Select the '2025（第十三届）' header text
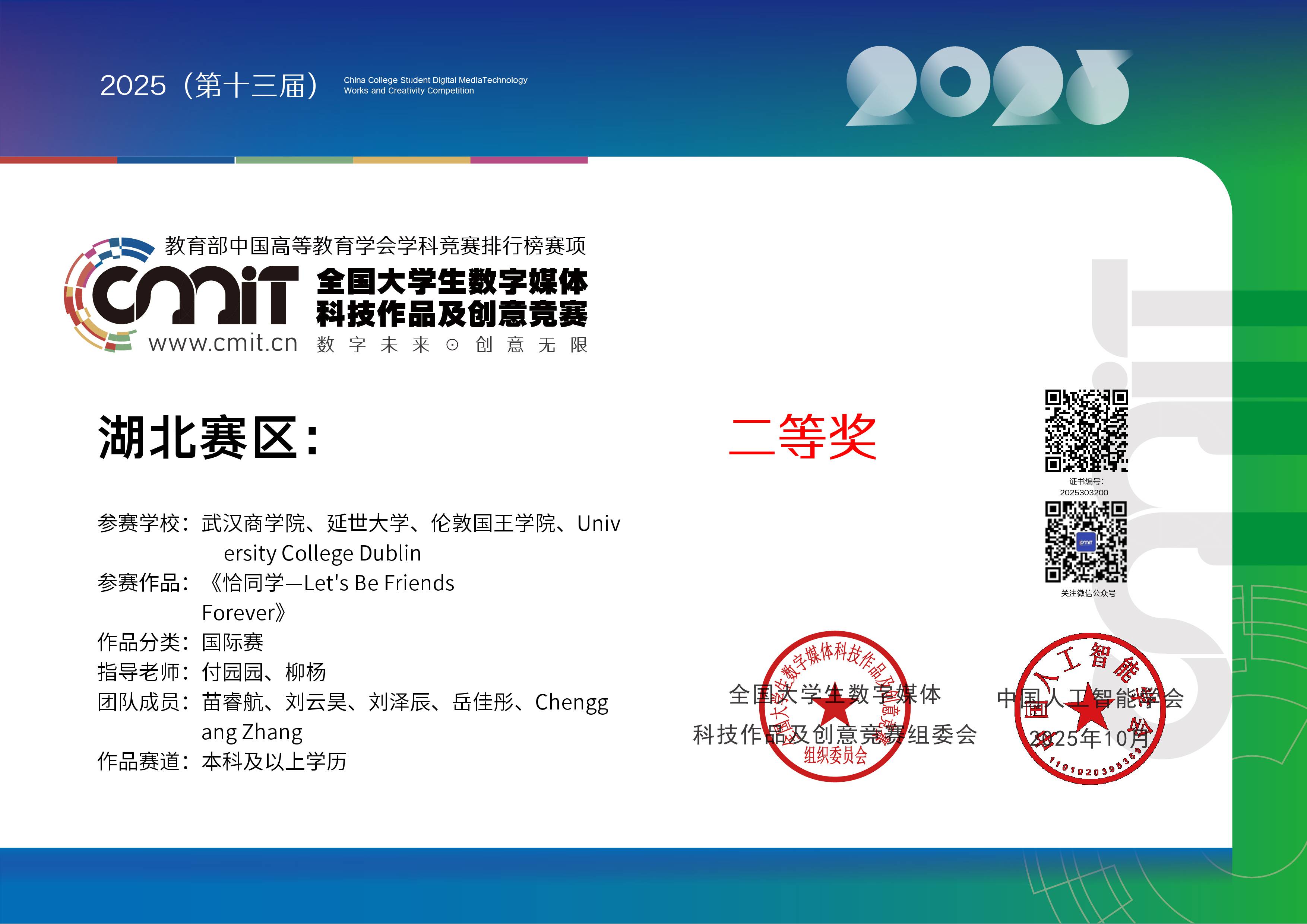Screen dimensions: 1307x924 209,85
